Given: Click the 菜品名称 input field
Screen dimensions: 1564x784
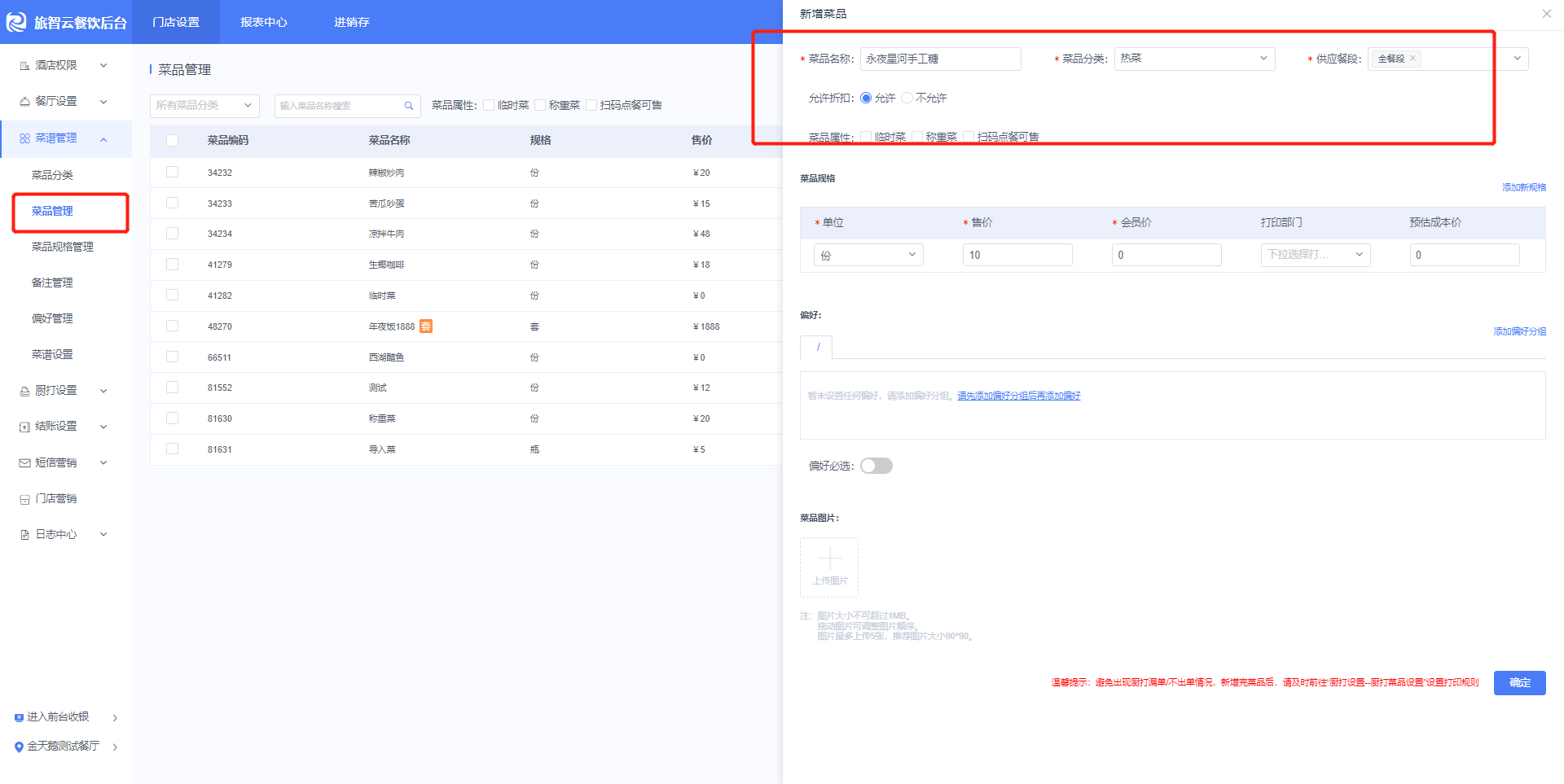Looking at the screenshot, I should [940, 59].
